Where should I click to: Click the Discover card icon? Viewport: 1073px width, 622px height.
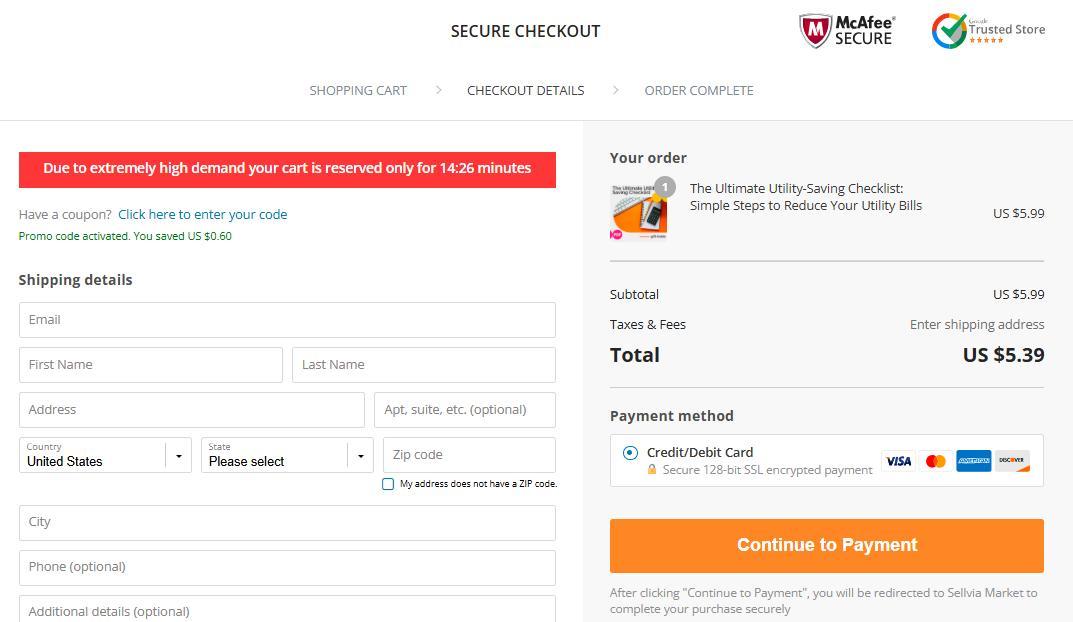click(1012, 461)
